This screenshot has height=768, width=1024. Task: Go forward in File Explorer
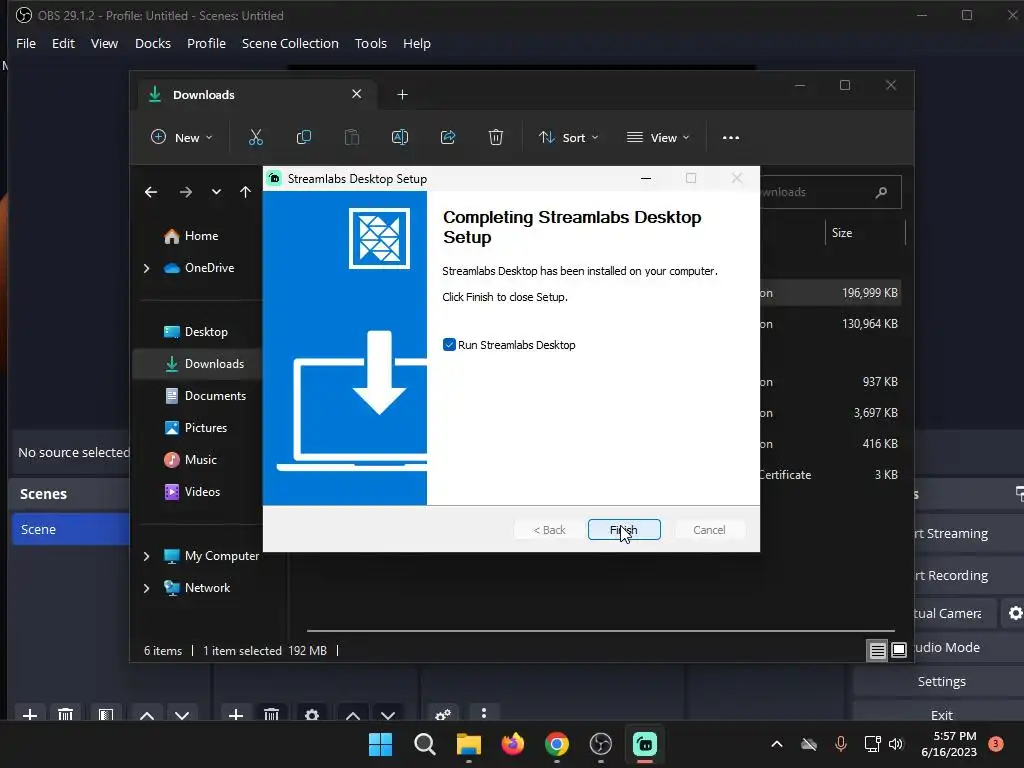(x=186, y=192)
